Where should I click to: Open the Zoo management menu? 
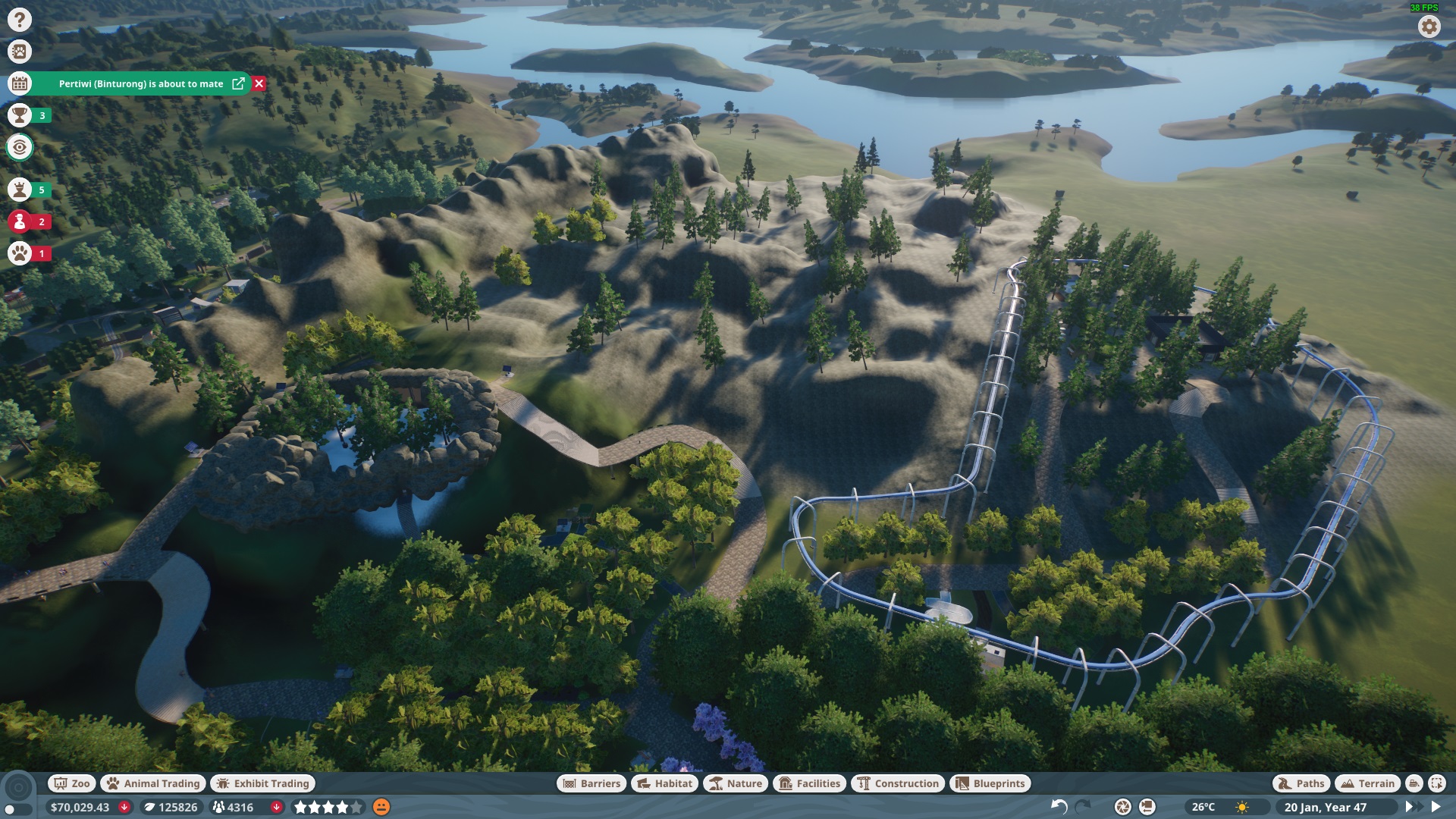(71, 783)
